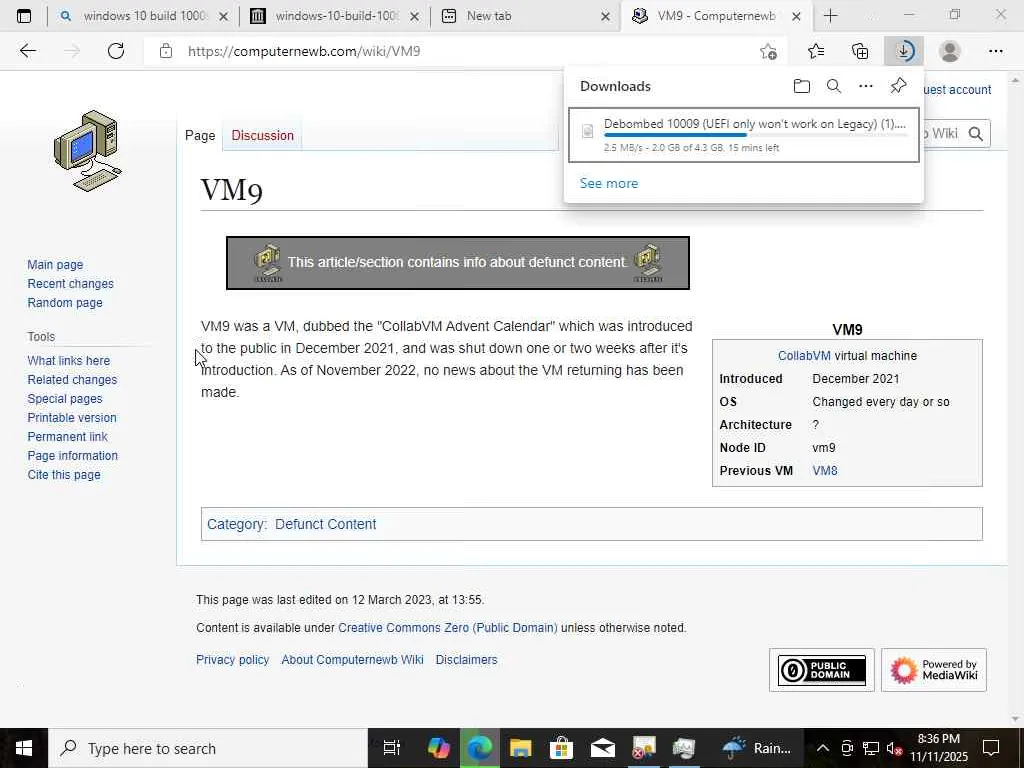Viewport: 1024px width, 768px height.
Task: Open Microsoft Store from the taskbar
Action: click(561, 748)
